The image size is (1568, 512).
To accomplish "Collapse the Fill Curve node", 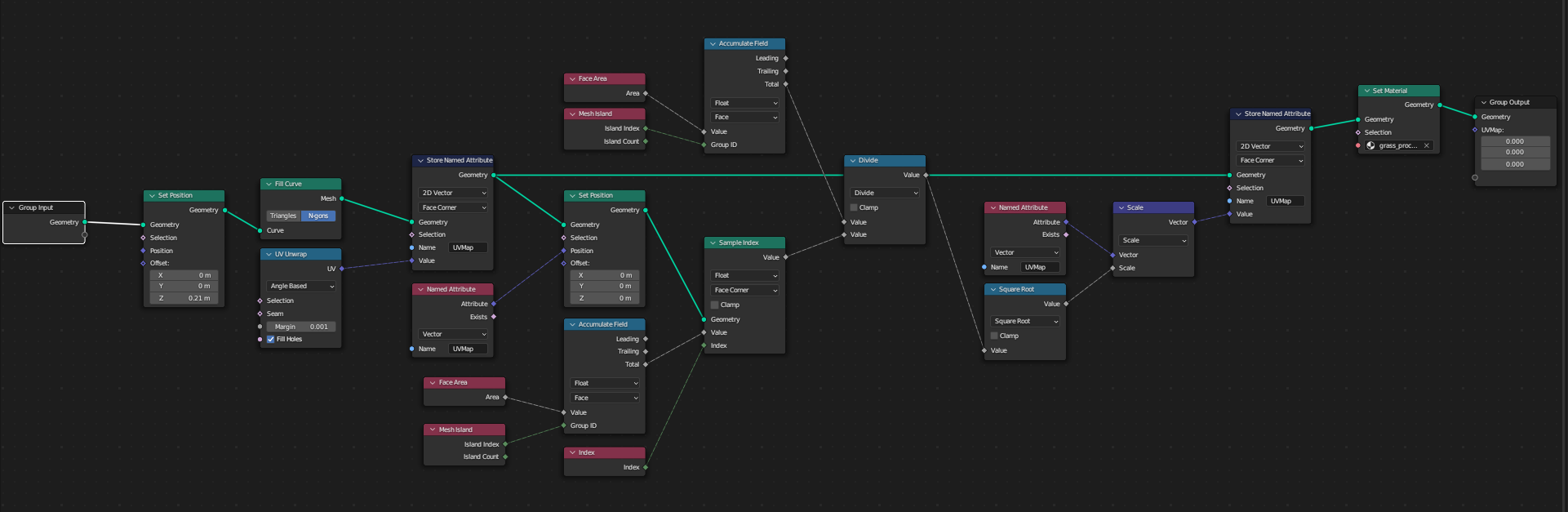I will point(269,184).
